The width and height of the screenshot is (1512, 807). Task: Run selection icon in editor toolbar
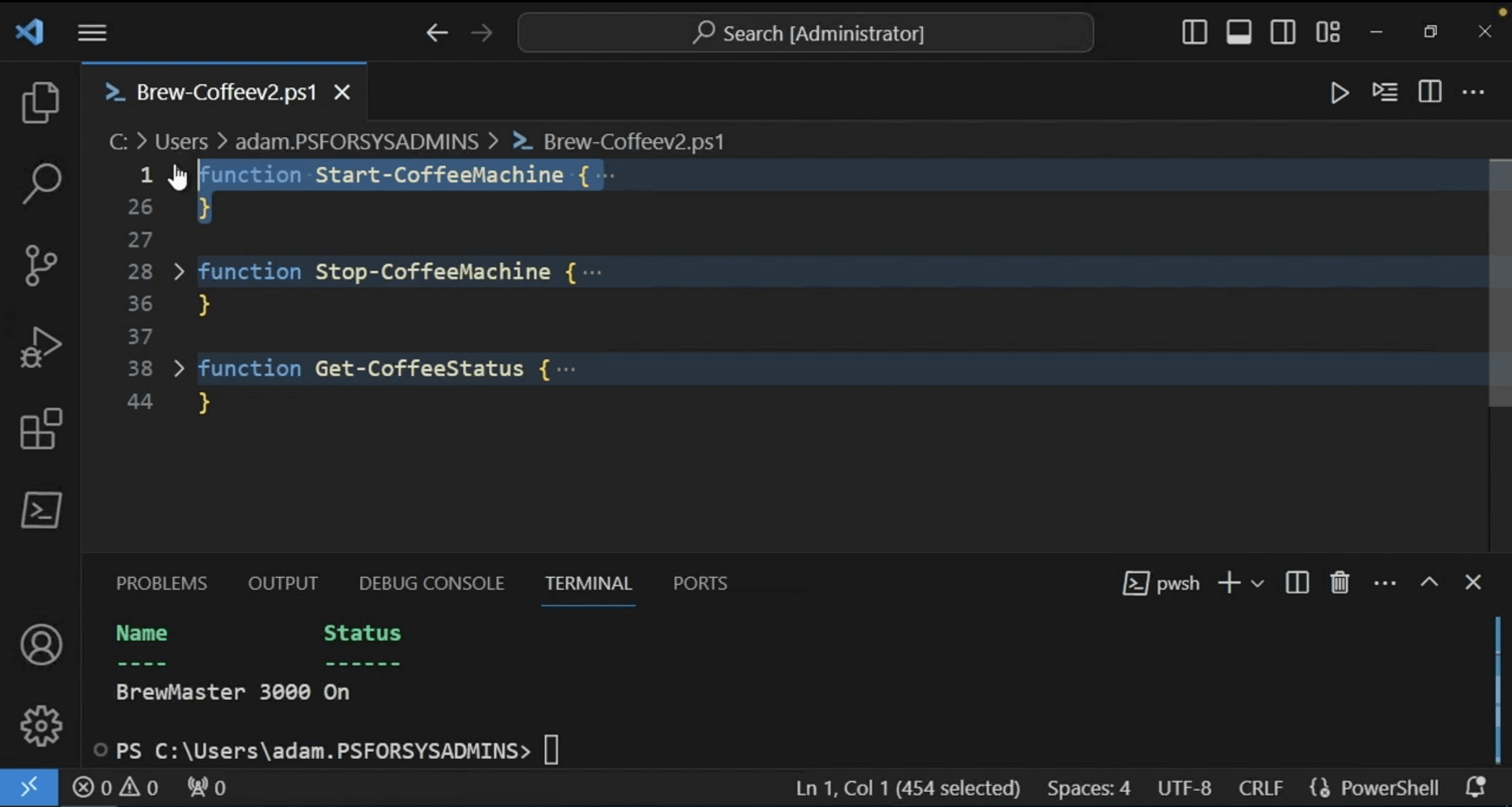click(x=1384, y=92)
